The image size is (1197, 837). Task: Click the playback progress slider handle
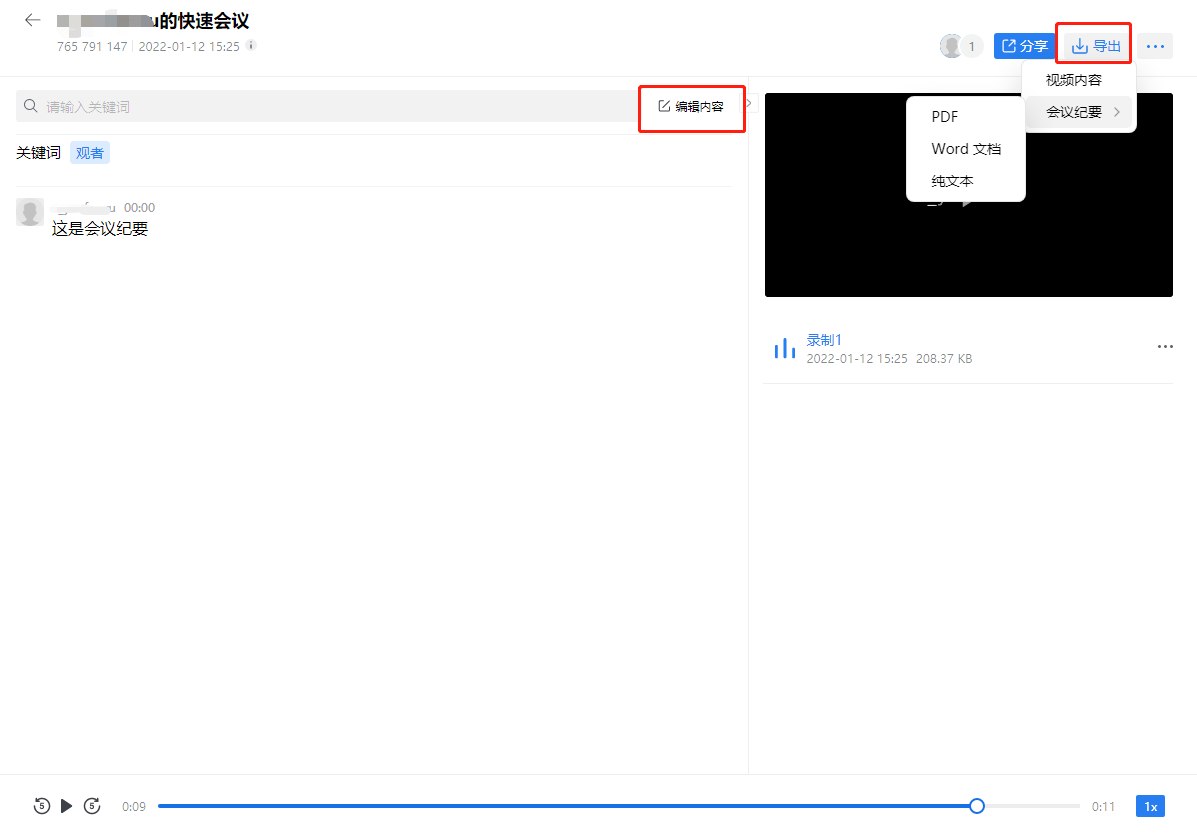pos(976,806)
